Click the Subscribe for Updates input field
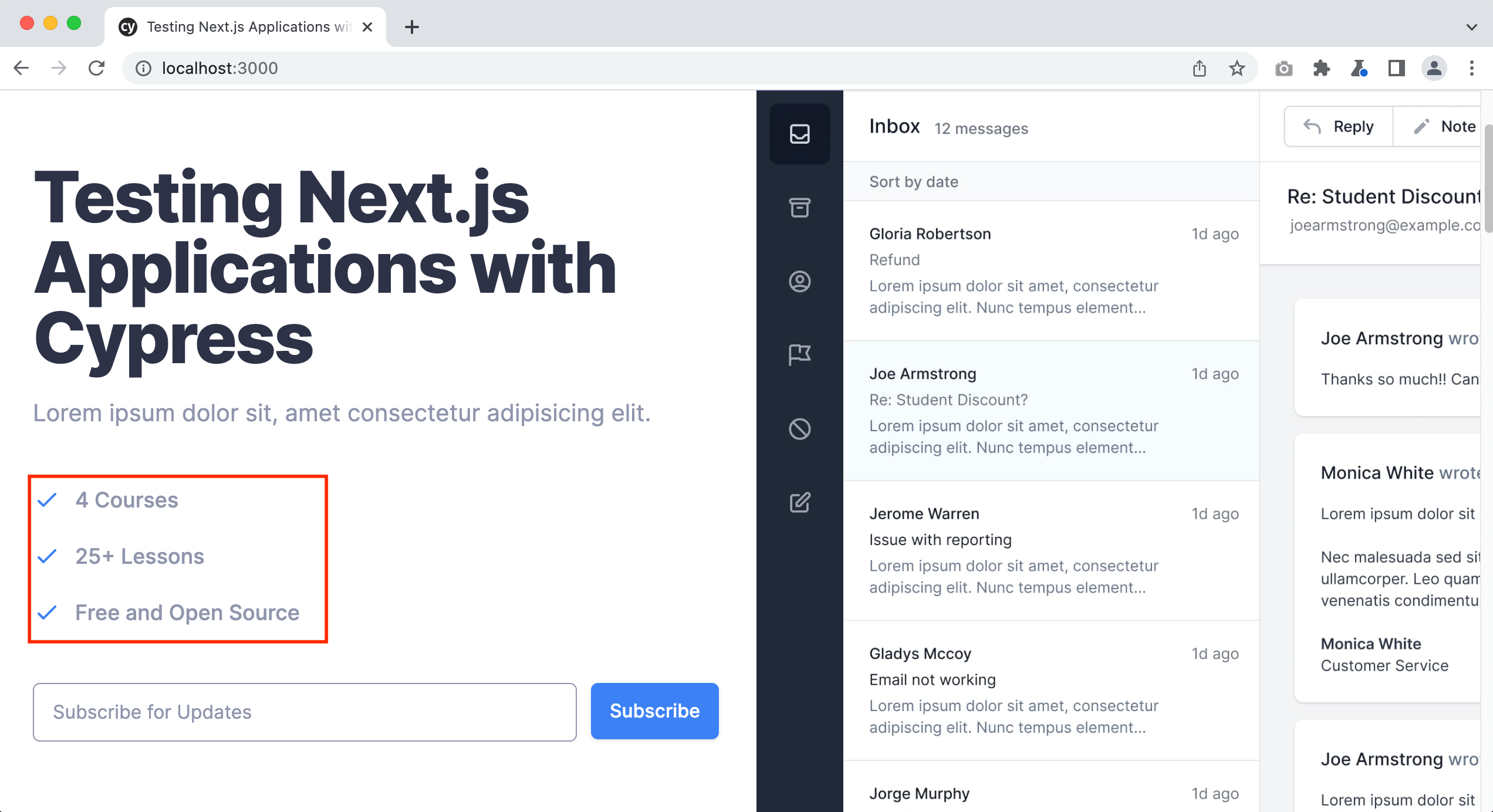 point(306,711)
